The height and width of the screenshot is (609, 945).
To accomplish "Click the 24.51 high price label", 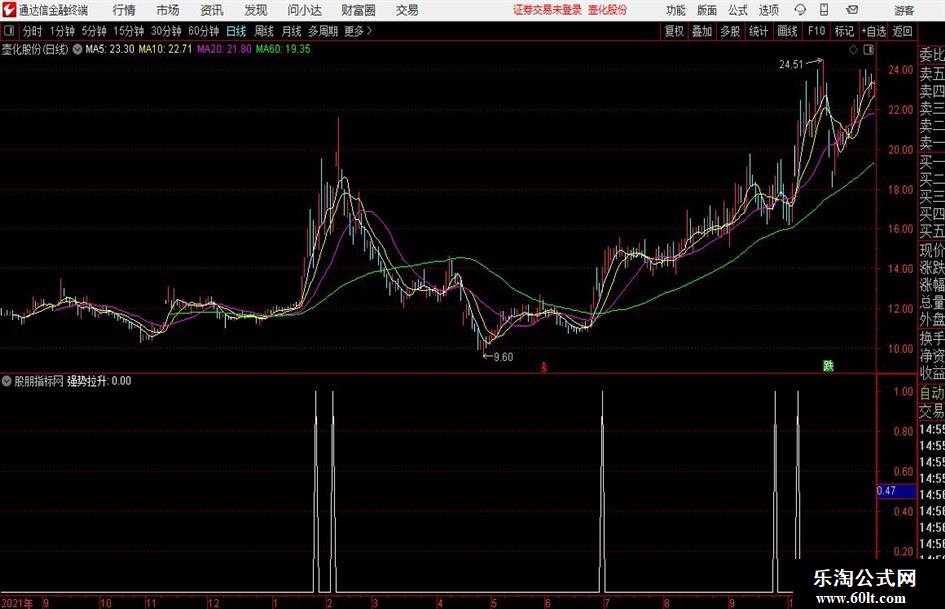I will click(791, 65).
